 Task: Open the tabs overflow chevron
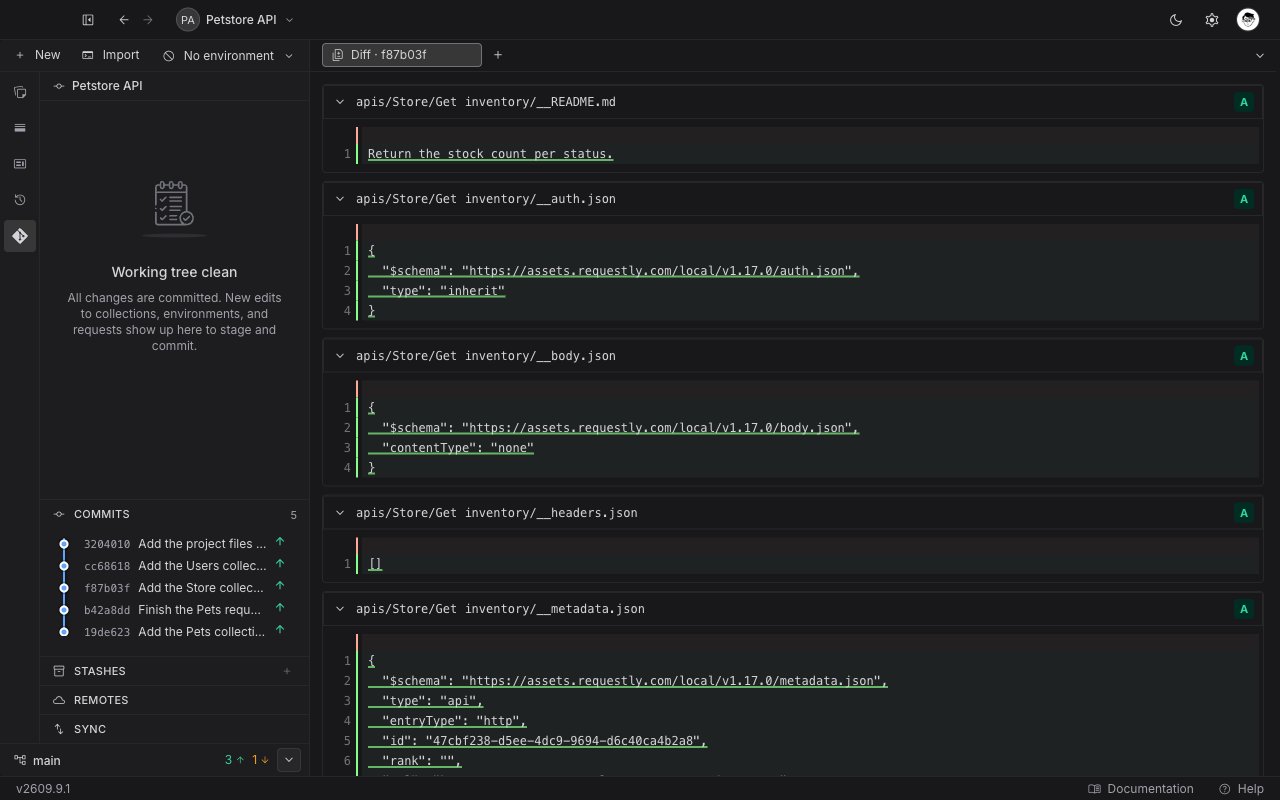click(1260, 56)
